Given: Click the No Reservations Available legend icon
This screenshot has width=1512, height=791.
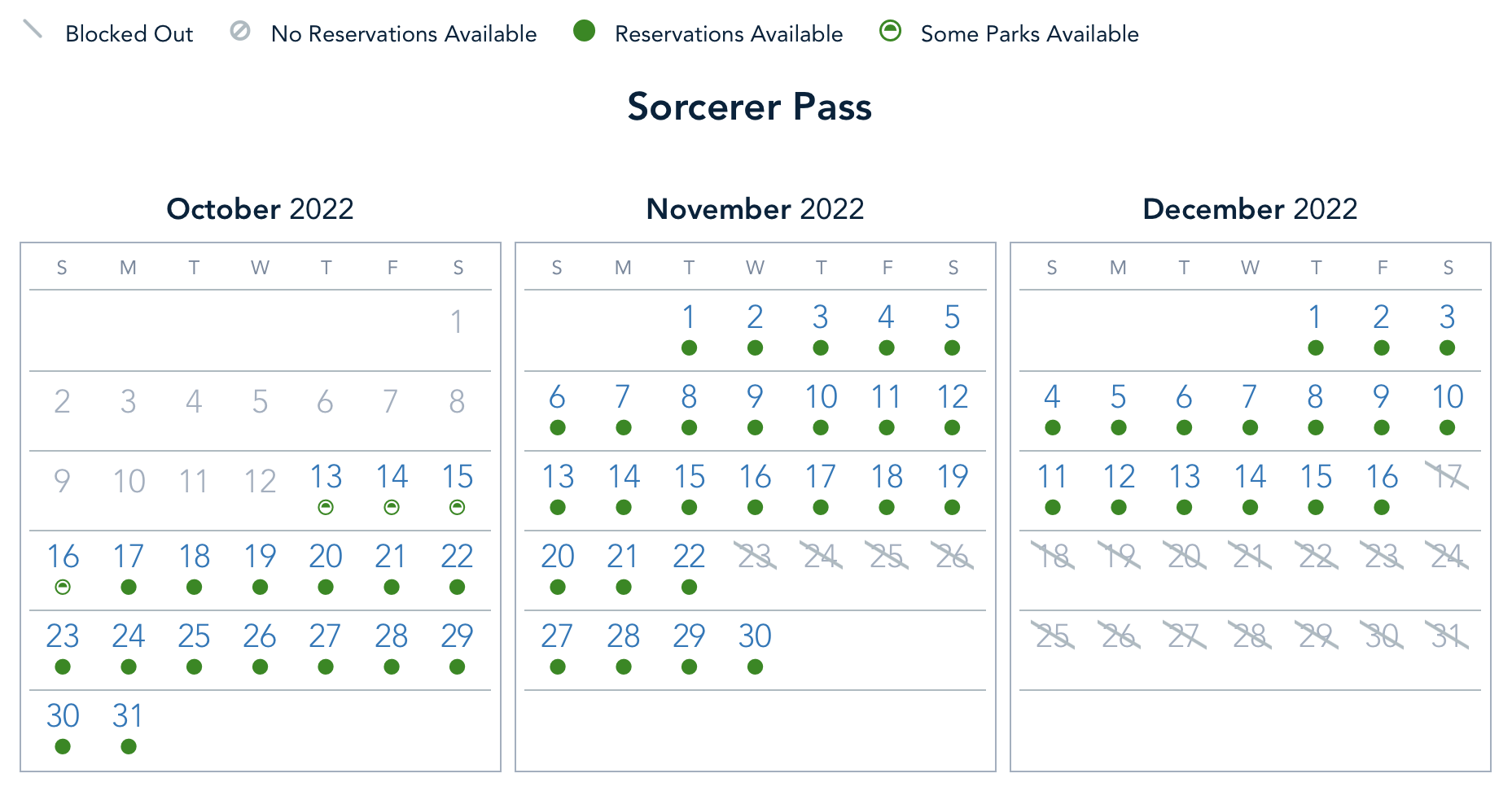Looking at the screenshot, I should click(x=240, y=31).
